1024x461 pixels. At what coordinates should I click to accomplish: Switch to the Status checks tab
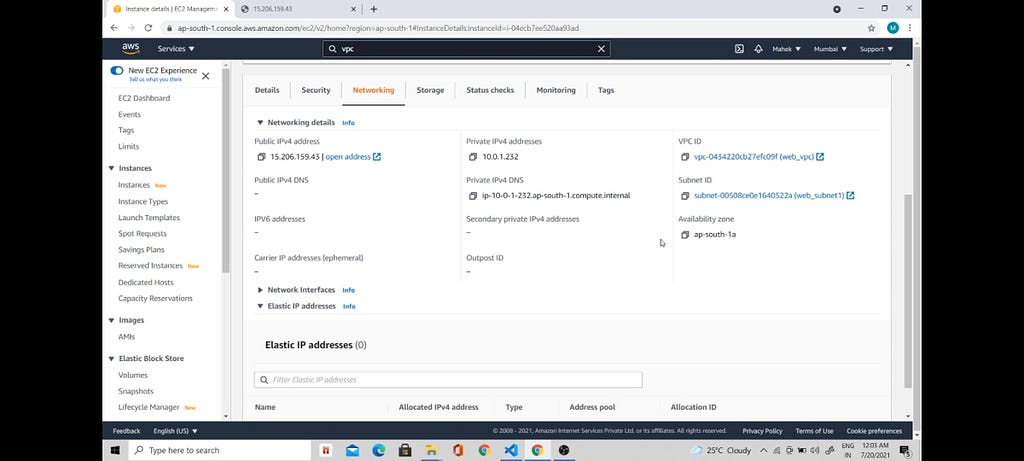490,90
